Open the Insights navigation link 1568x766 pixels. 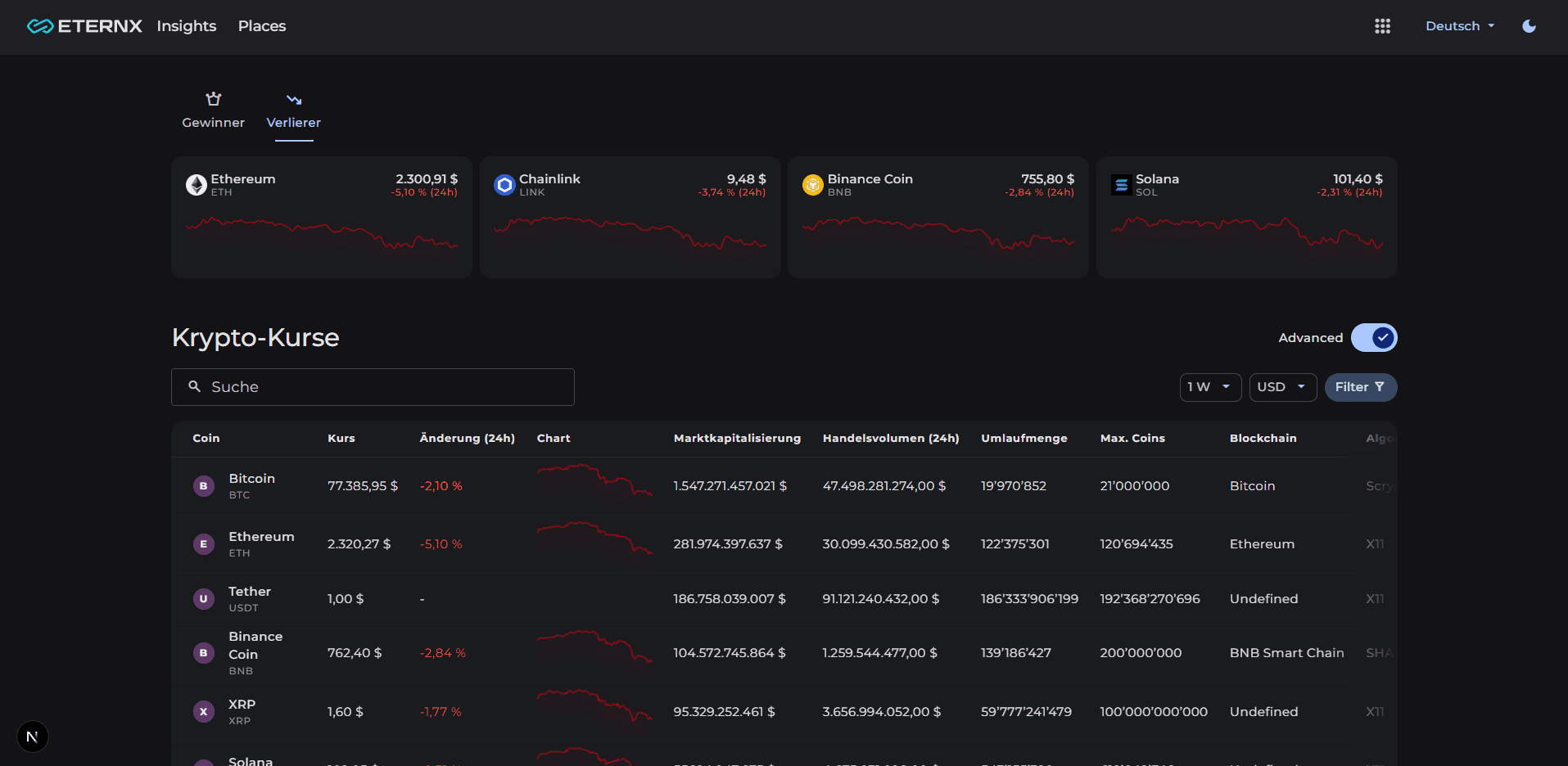pos(187,26)
